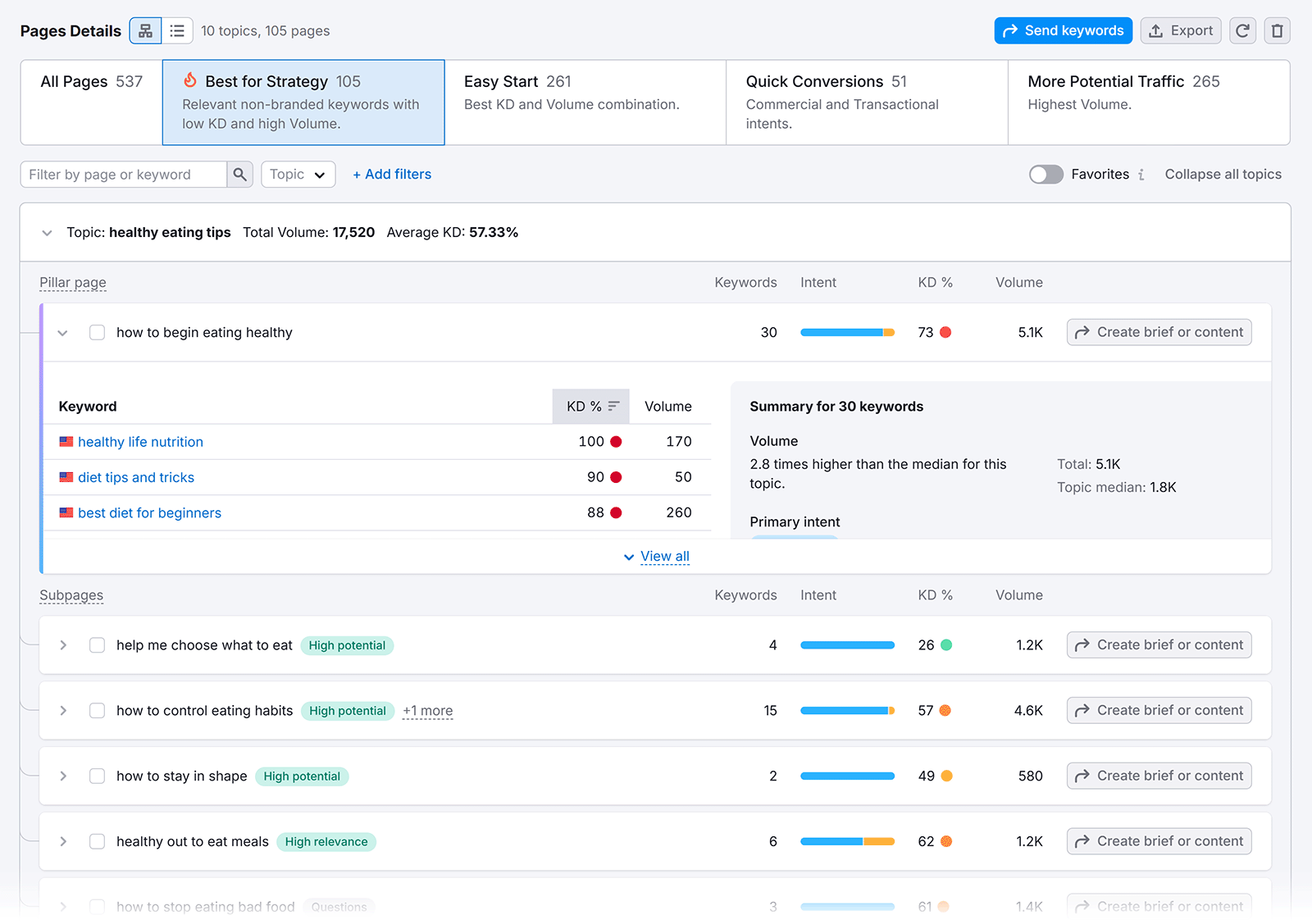This screenshot has width=1312, height=924.
Task: Switch to the topic tree view icon
Action: 145,30
